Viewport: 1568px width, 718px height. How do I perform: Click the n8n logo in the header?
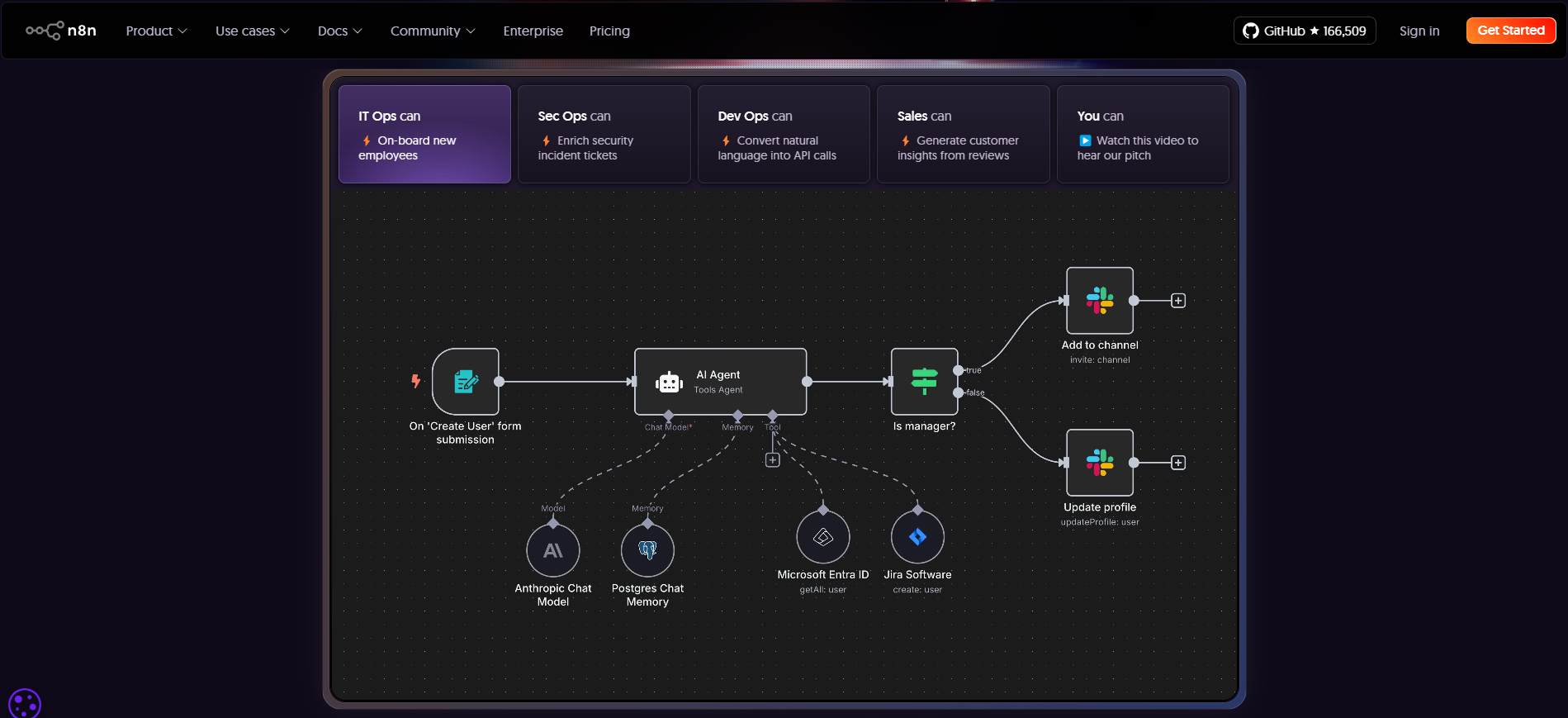pos(61,31)
